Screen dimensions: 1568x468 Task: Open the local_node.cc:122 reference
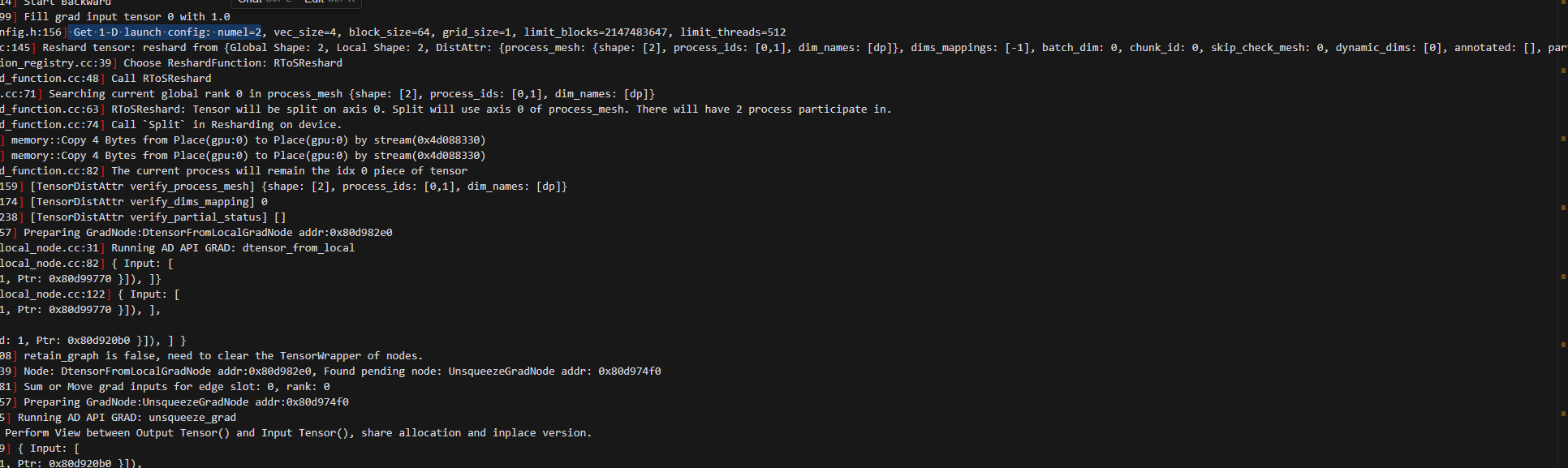coord(52,294)
